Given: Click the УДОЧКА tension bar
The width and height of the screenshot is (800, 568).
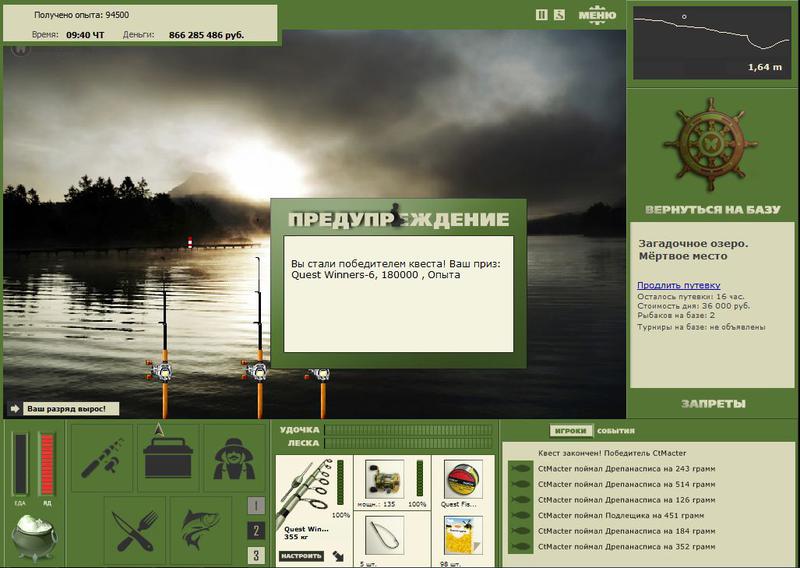Looking at the screenshot, I should pyautogui.click(x=408, y=430).
